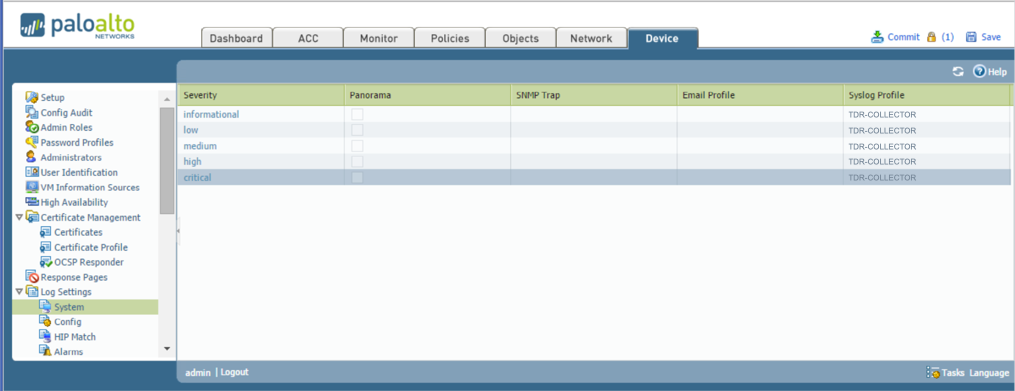Click the sidebar scroll down arrow
The image size is (1015, 391).
click(166, 348)
